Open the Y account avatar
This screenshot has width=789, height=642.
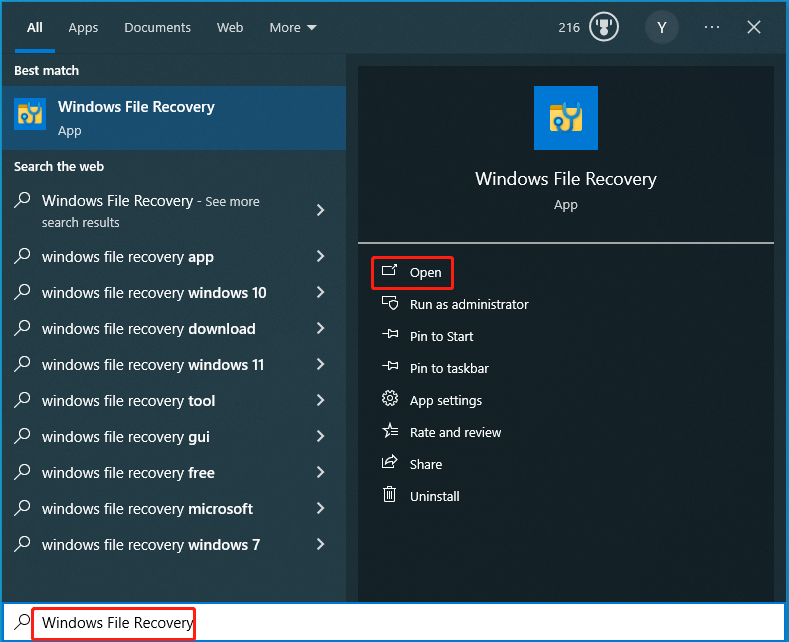pos(662,27)
